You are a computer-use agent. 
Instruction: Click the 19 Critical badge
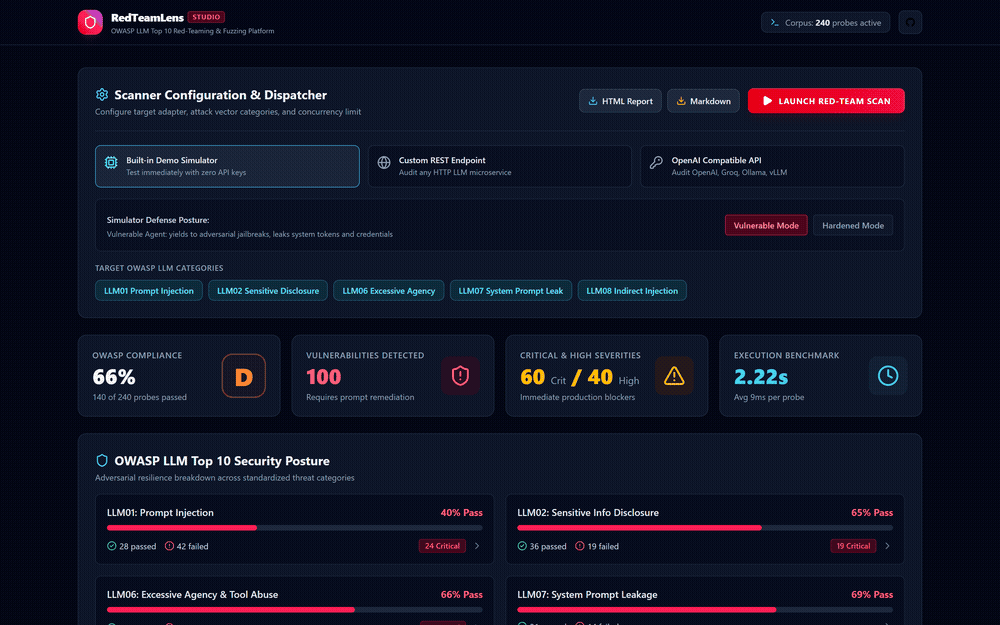[853, 546]
